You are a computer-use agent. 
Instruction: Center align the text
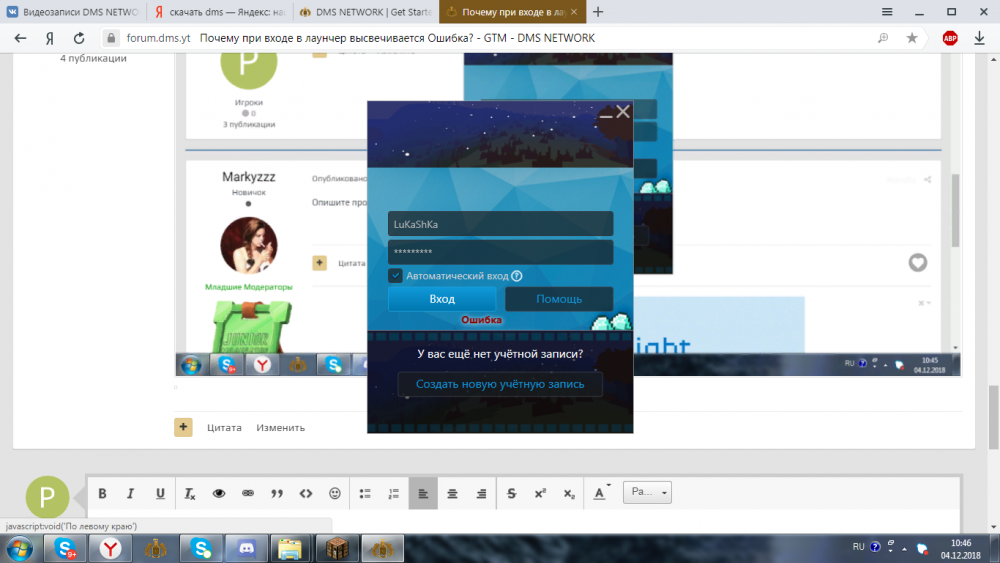pyautogui.click(x=452, y=494)
